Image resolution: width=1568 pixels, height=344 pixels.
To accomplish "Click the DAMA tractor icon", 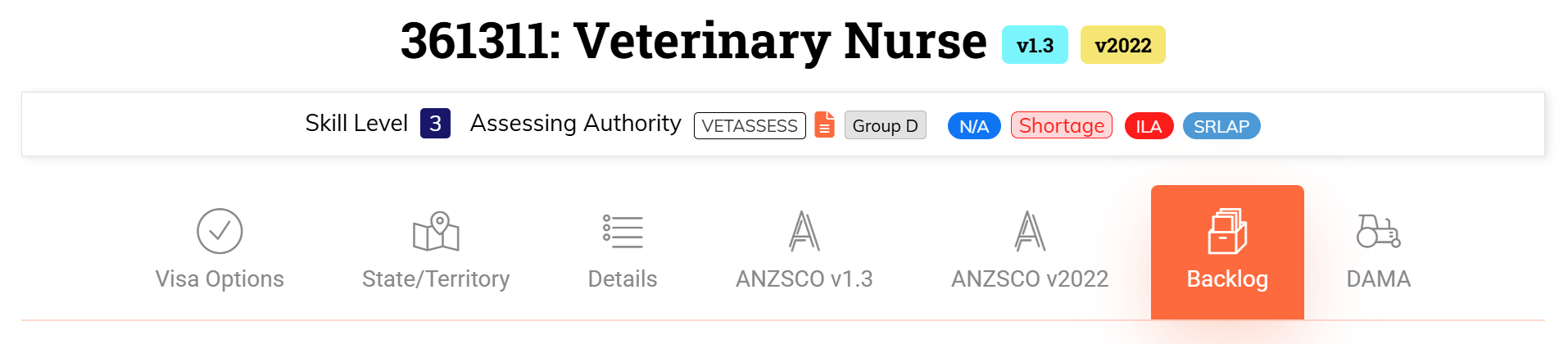I will (1379, 231).
